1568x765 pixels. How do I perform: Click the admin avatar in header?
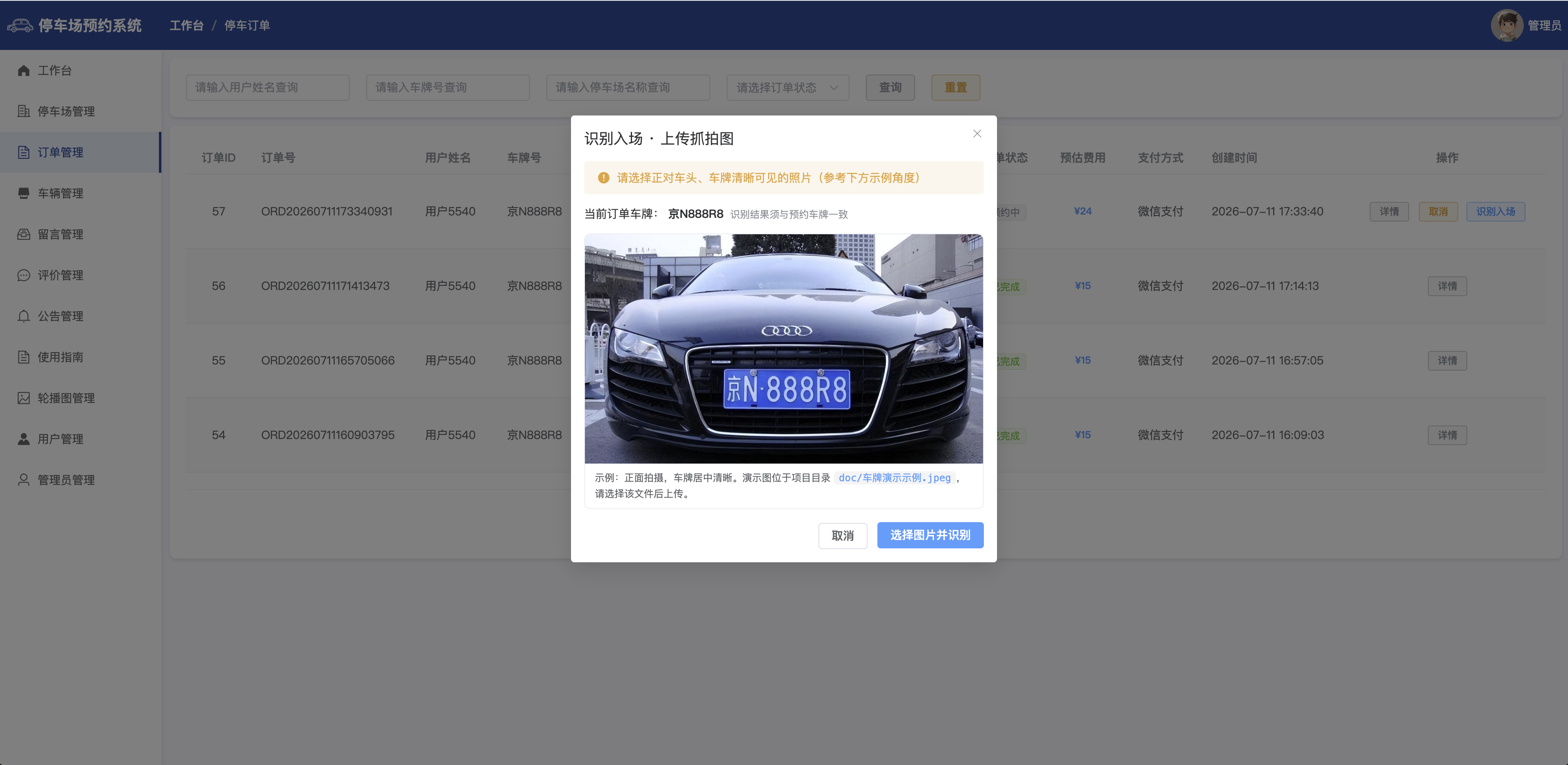(x=1507, y=25)
